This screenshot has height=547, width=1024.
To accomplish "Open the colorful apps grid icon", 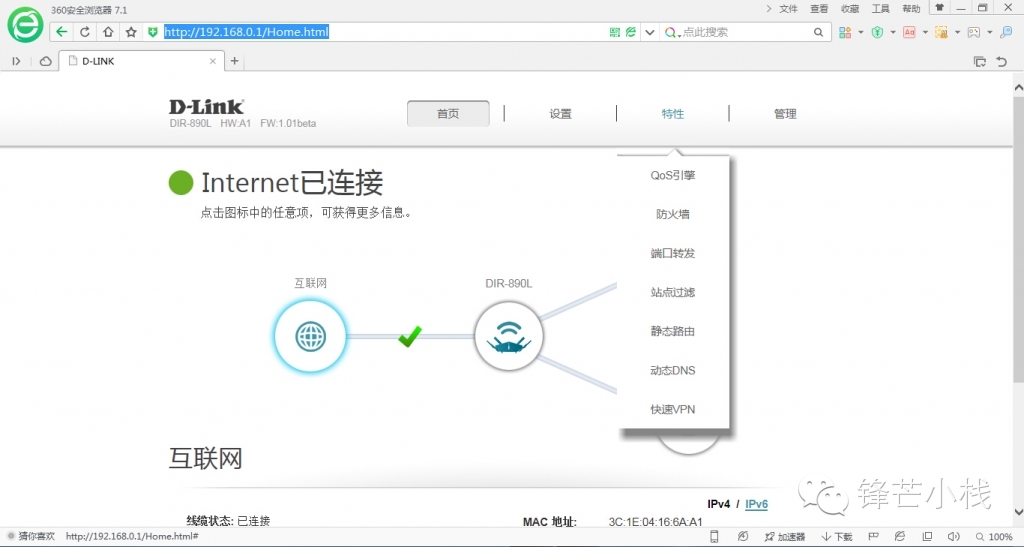I will point(845,32).
